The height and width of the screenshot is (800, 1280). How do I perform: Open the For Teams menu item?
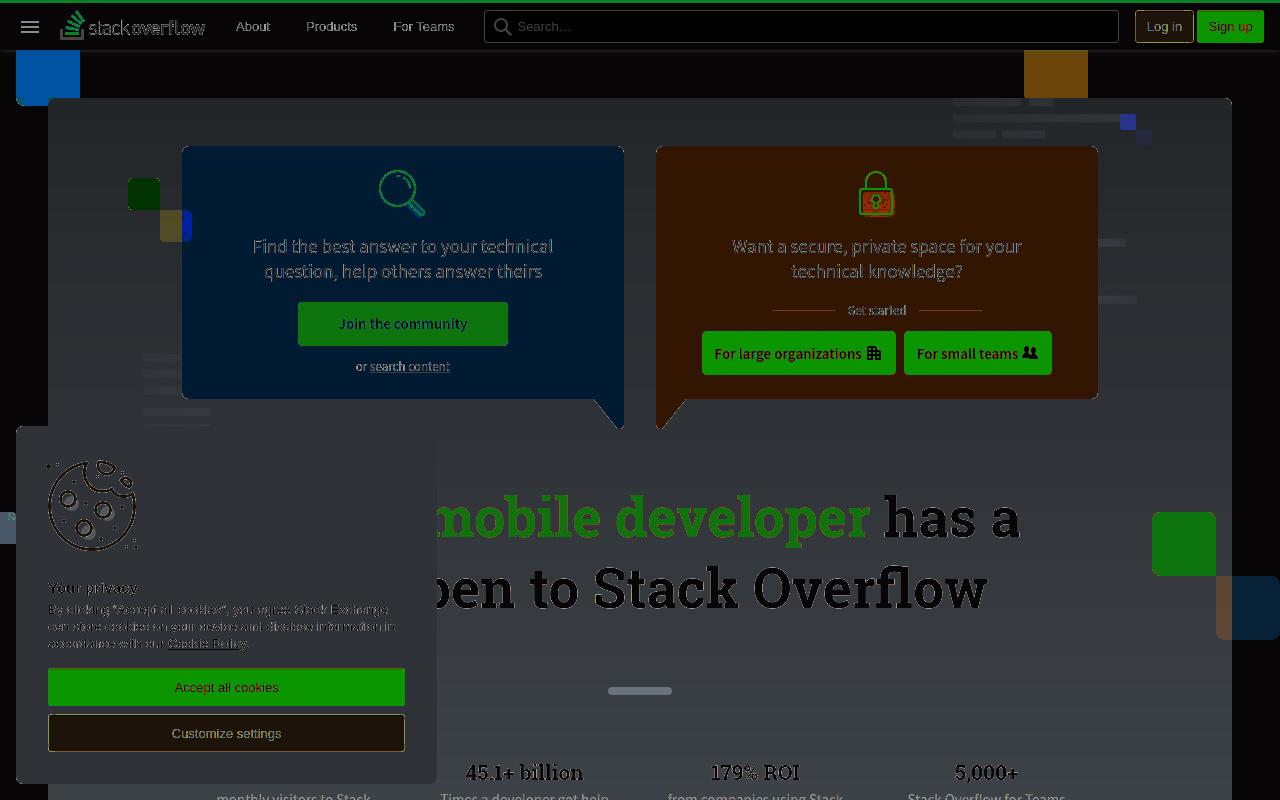424,27
